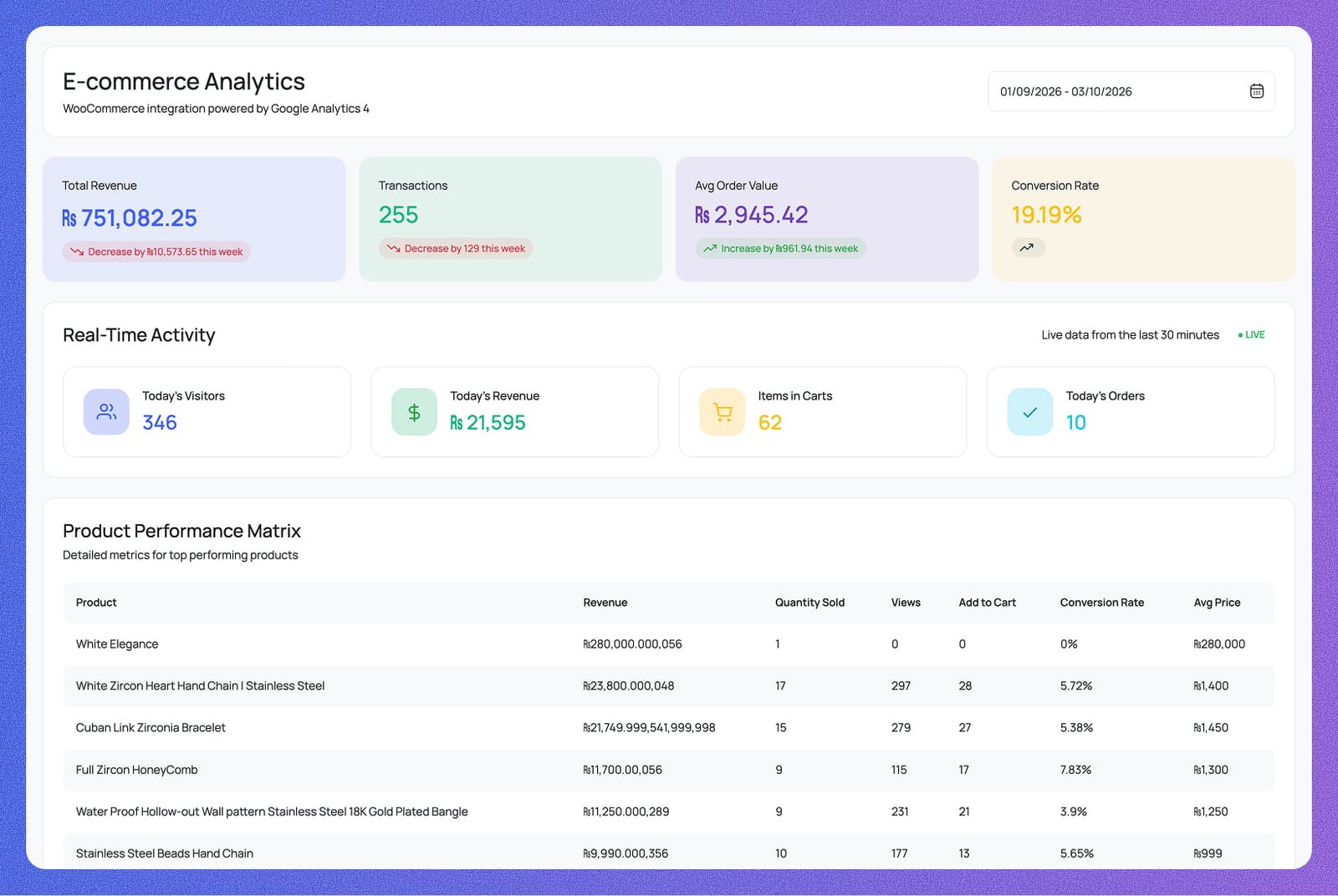The image size is (1338, 896).
Task: Sort products by Revenue column header
Action: point(605,603)
